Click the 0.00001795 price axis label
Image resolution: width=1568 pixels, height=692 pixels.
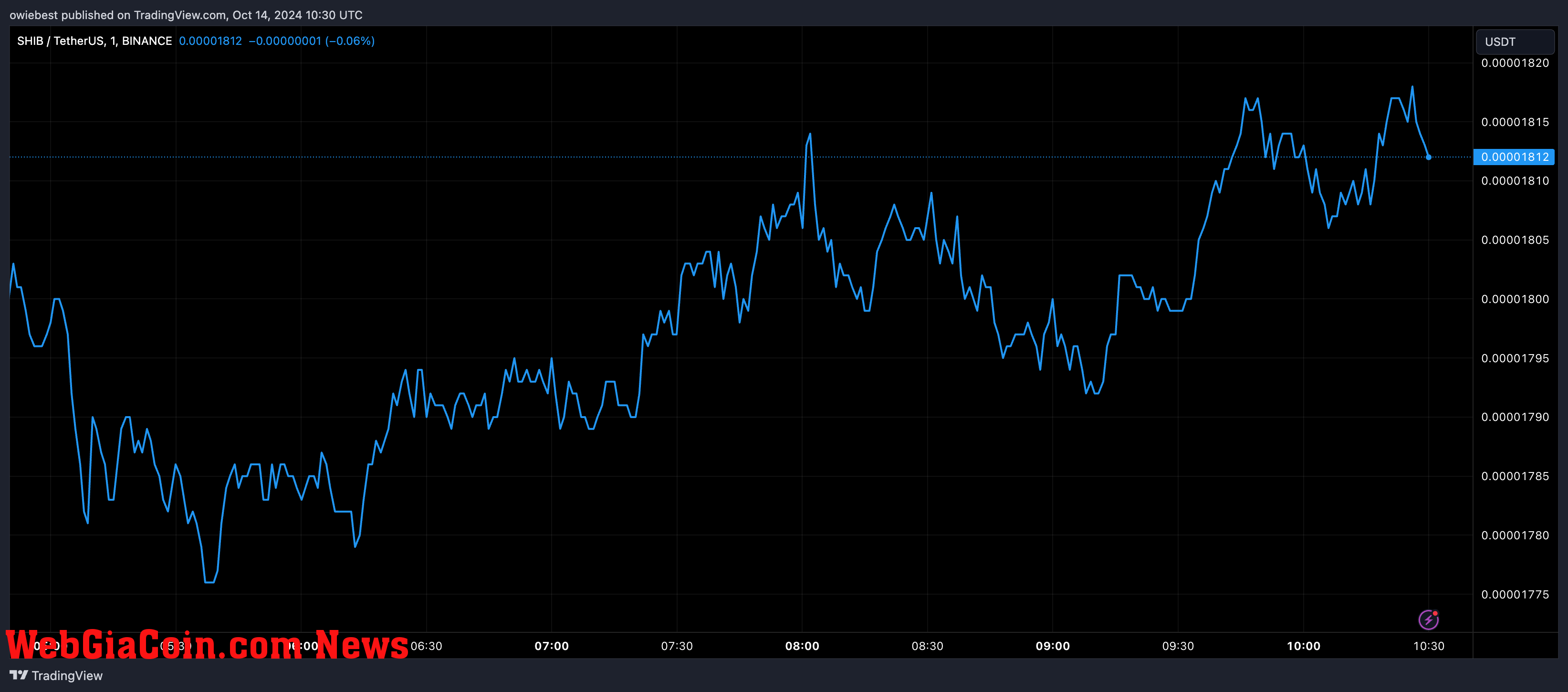pos(1515,358)
